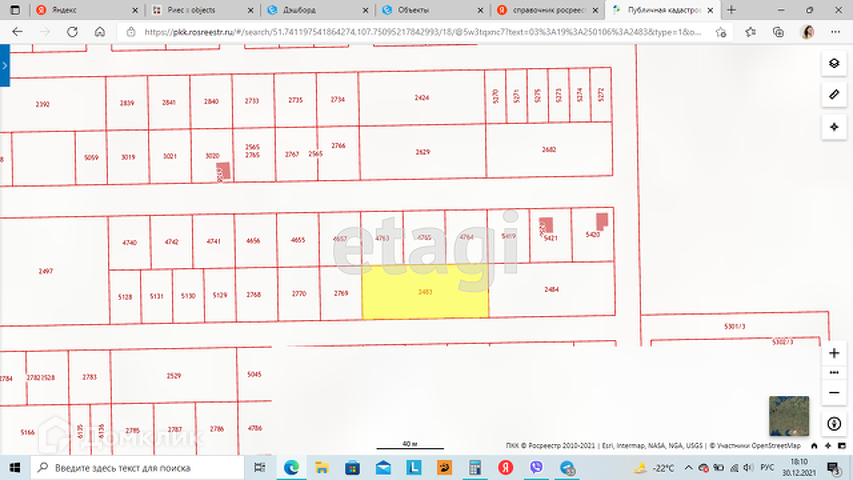Switch input language РУС indicator

click(x=767, y=467)
